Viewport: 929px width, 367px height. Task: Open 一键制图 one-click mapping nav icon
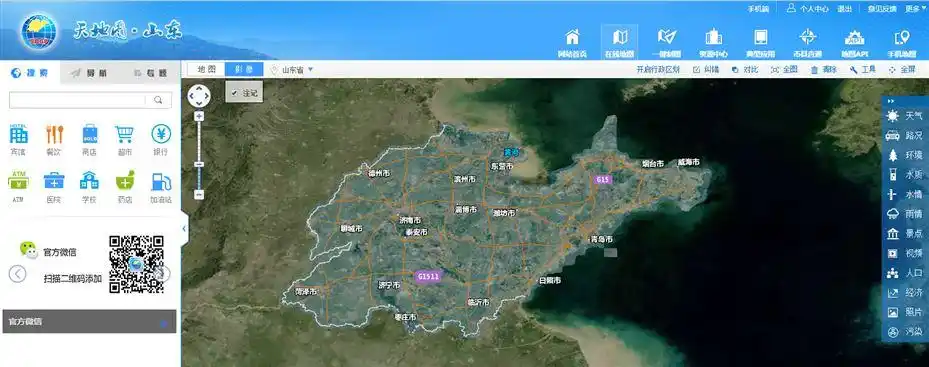[667, 42]
